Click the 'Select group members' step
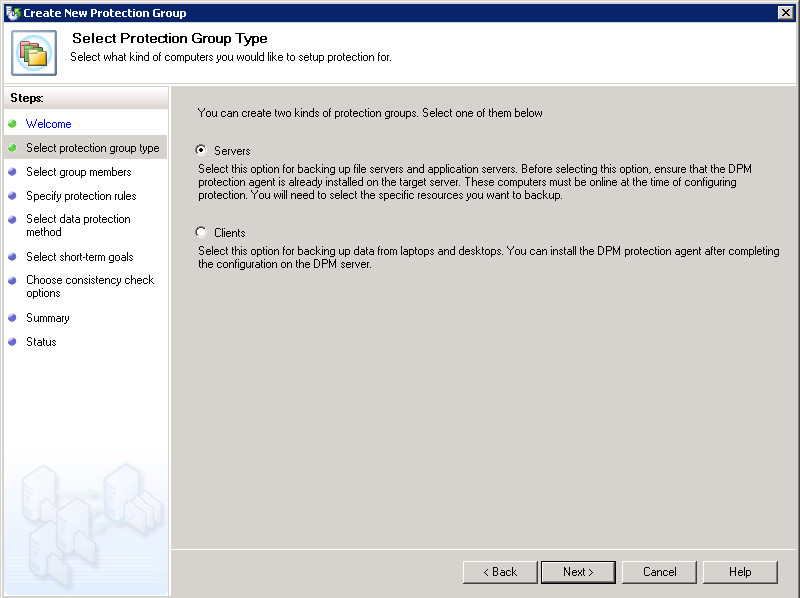Image resolution: width=800 pixels, height=598 pixels. [79, 172]
